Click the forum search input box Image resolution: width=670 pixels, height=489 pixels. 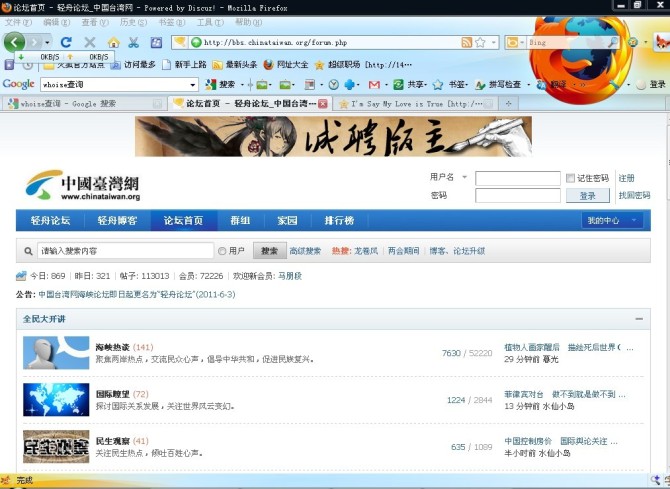125,251
